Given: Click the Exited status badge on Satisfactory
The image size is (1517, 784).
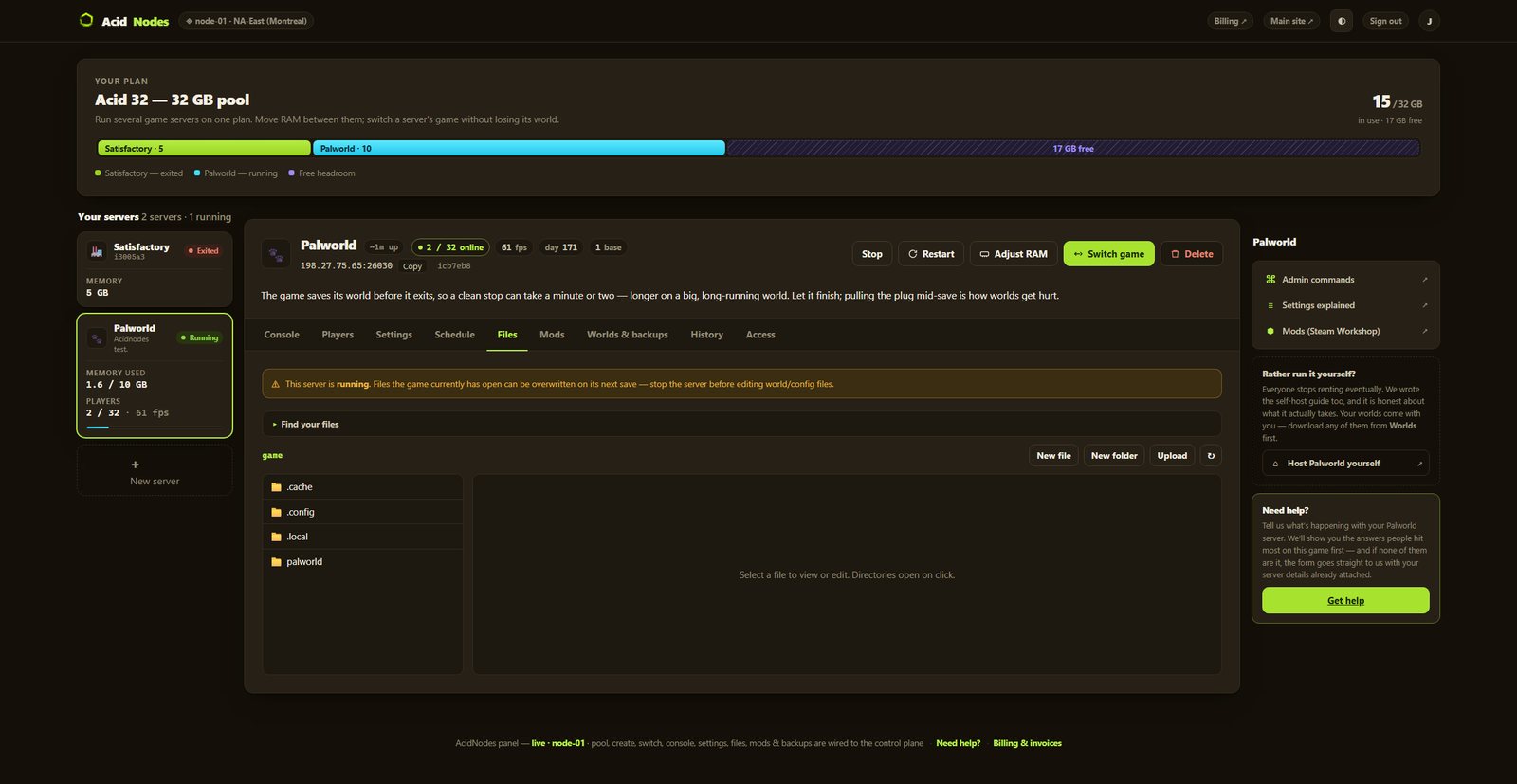Looking at the screenshot, I should pyautogui.click(x=204, y=251).
